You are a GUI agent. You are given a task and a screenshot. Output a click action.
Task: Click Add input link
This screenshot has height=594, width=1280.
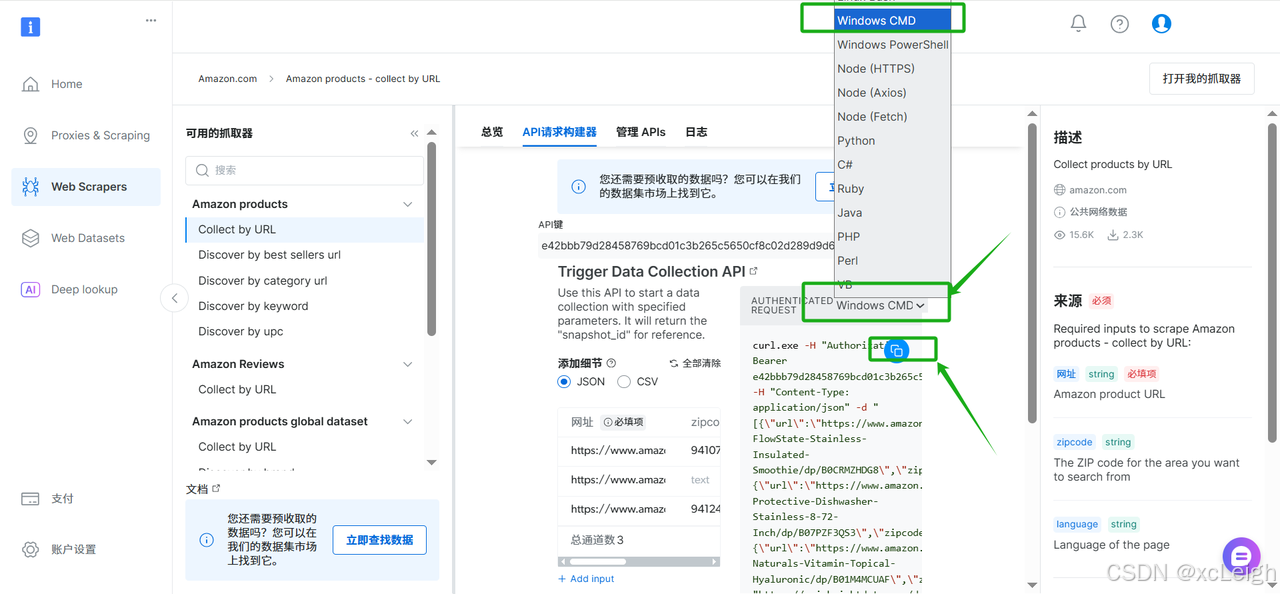[586, 579]
